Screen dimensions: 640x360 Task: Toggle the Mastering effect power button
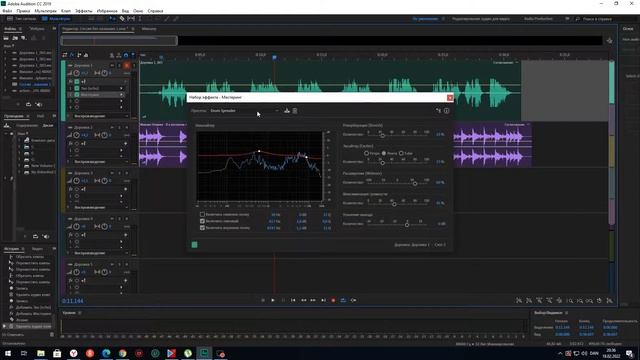[195, 244]
